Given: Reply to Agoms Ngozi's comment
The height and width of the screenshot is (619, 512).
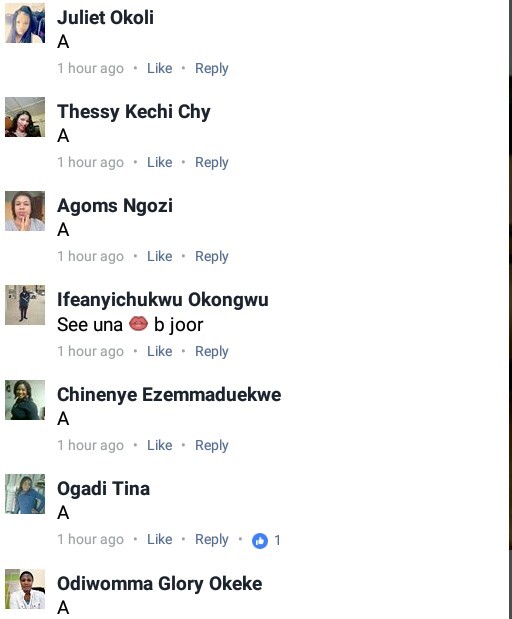Looking at the screenshot, I should 212,257.
